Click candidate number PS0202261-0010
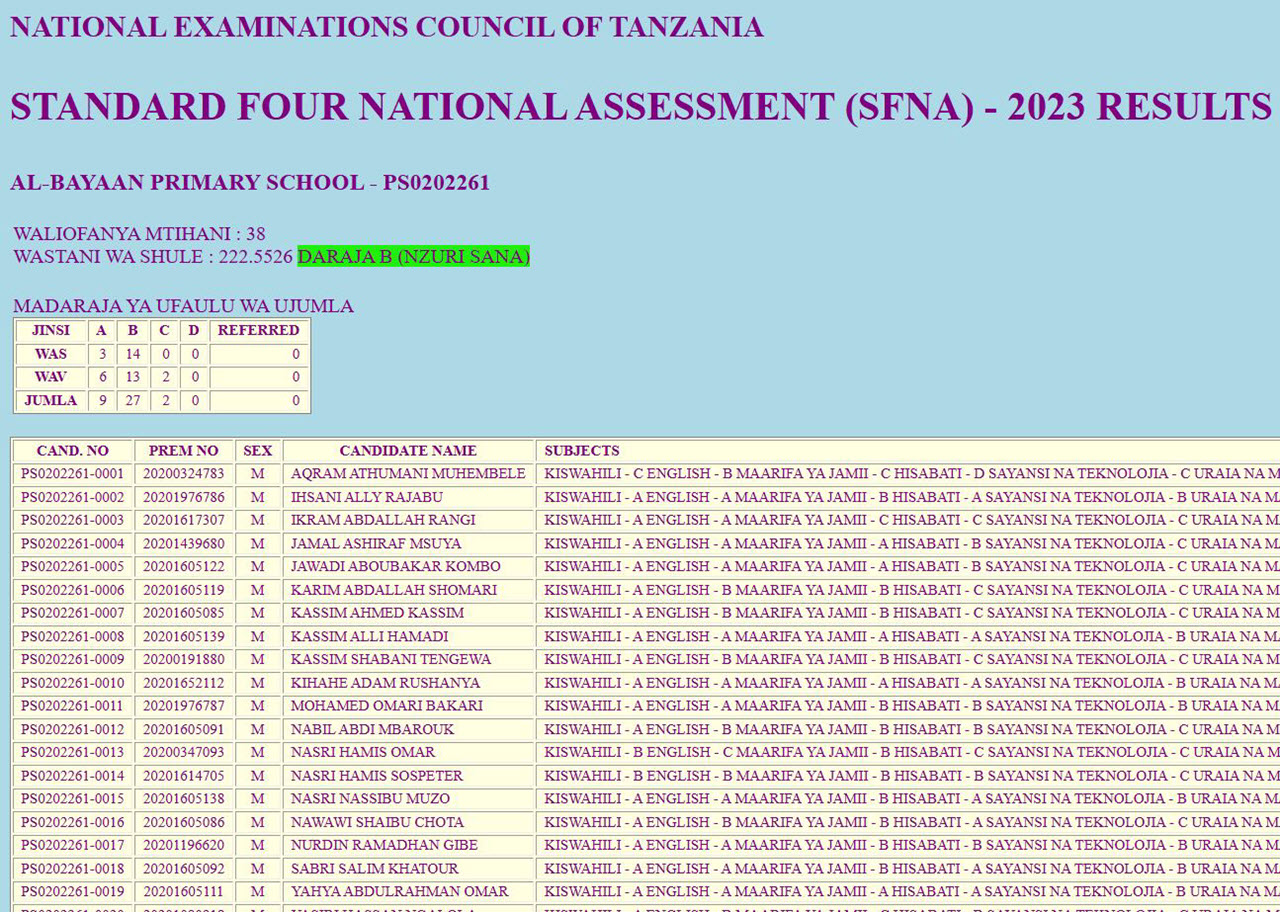The width and height of the screenshot is (1280, 912). (72, 683)
